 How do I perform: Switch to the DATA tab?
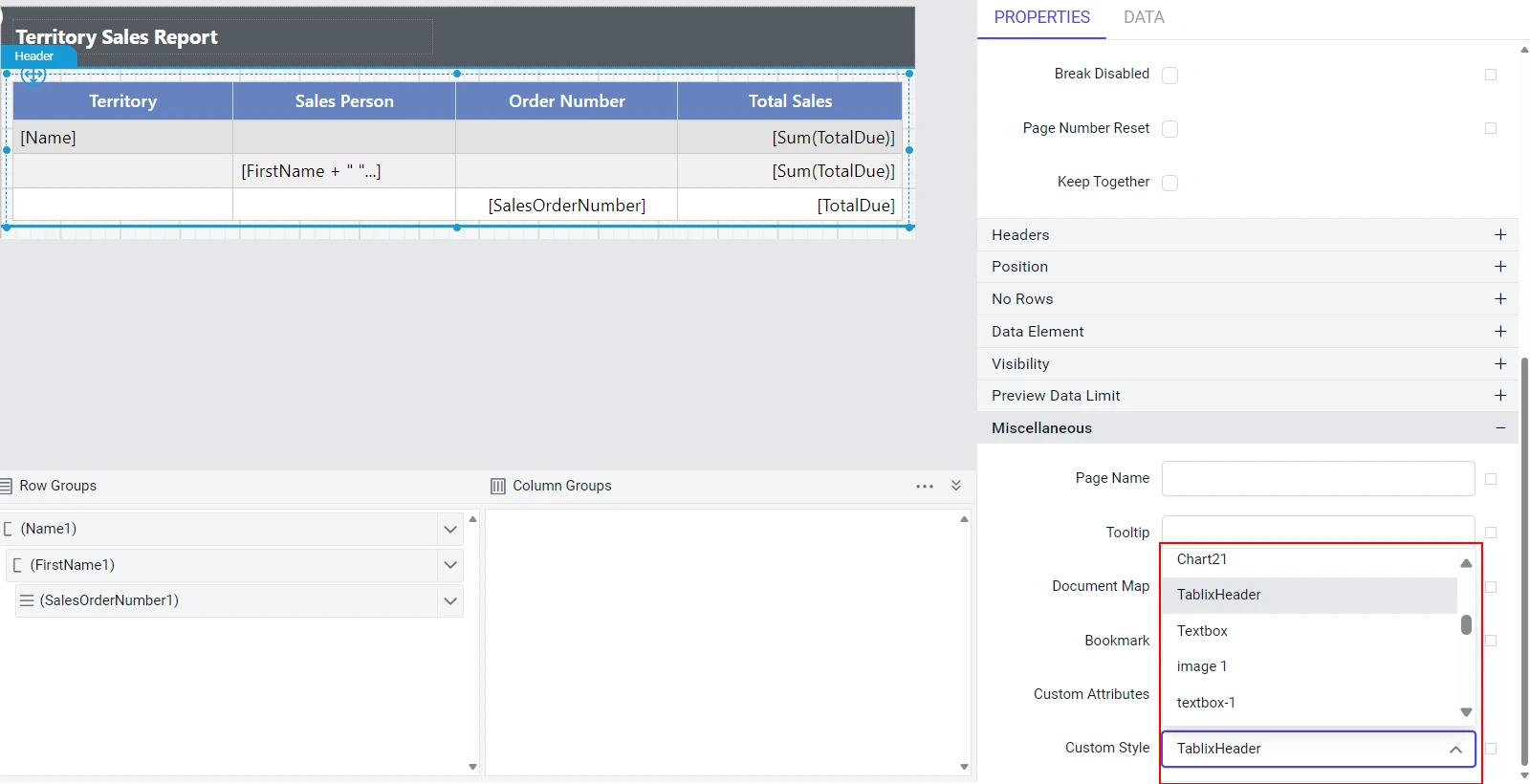(x=1144, y=17)
